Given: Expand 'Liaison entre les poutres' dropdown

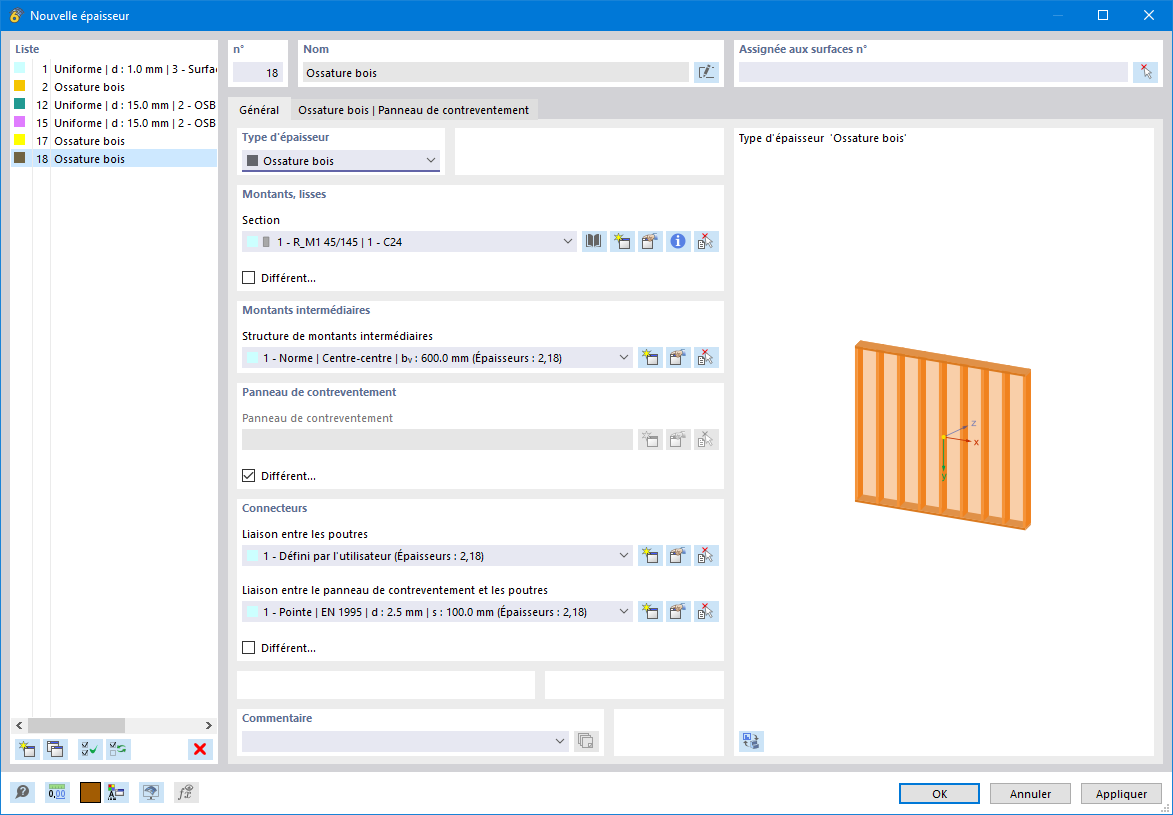Looking at the screenshot, I should pos(438,556).
